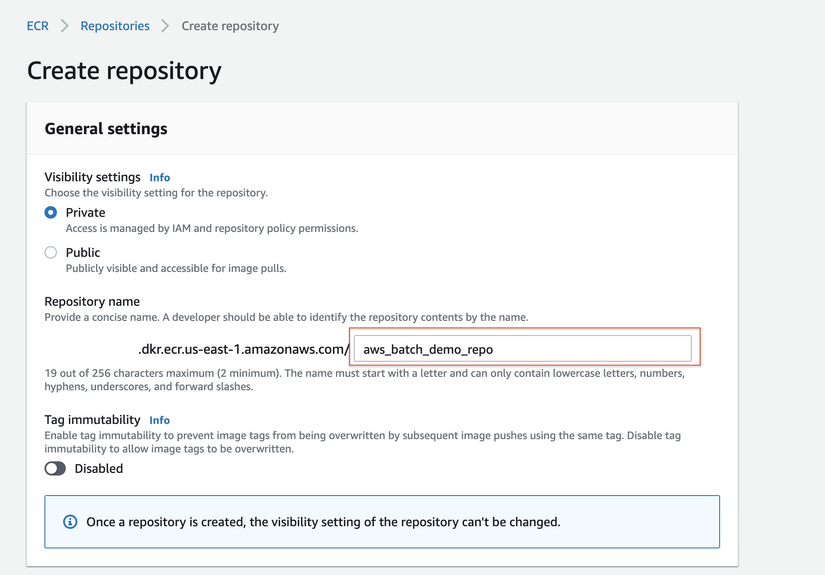Click the Create repository breadcrumb item
The image size is (825, 575).
click(230, 26)
